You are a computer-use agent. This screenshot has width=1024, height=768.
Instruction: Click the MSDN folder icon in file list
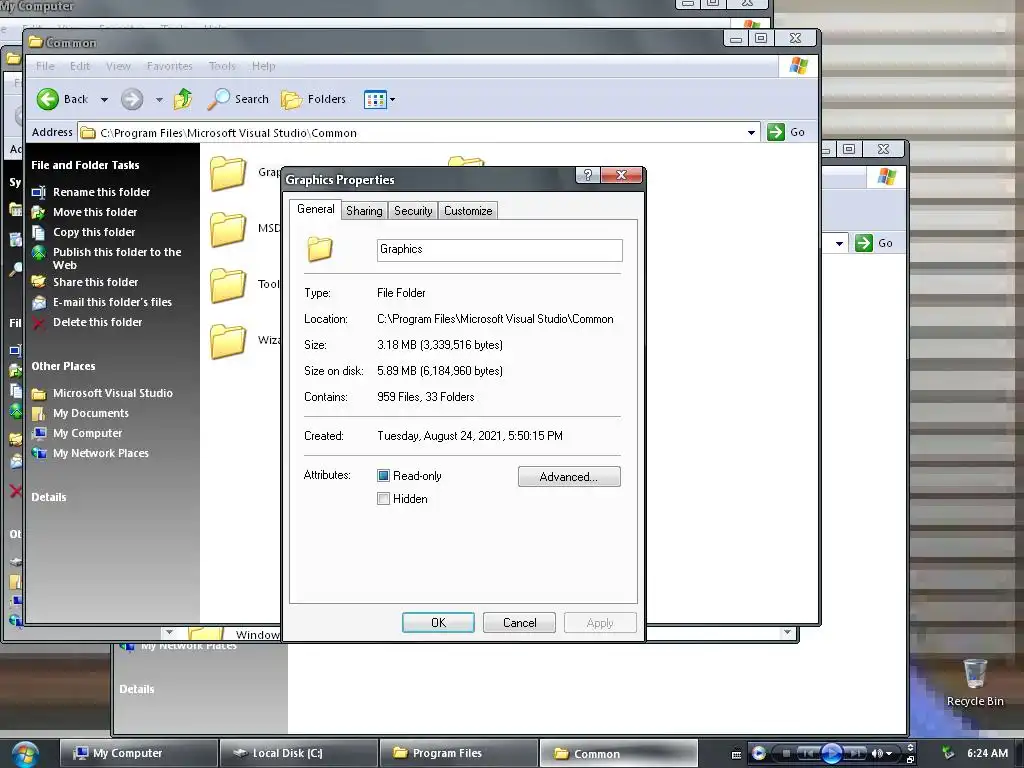point(228,229)
